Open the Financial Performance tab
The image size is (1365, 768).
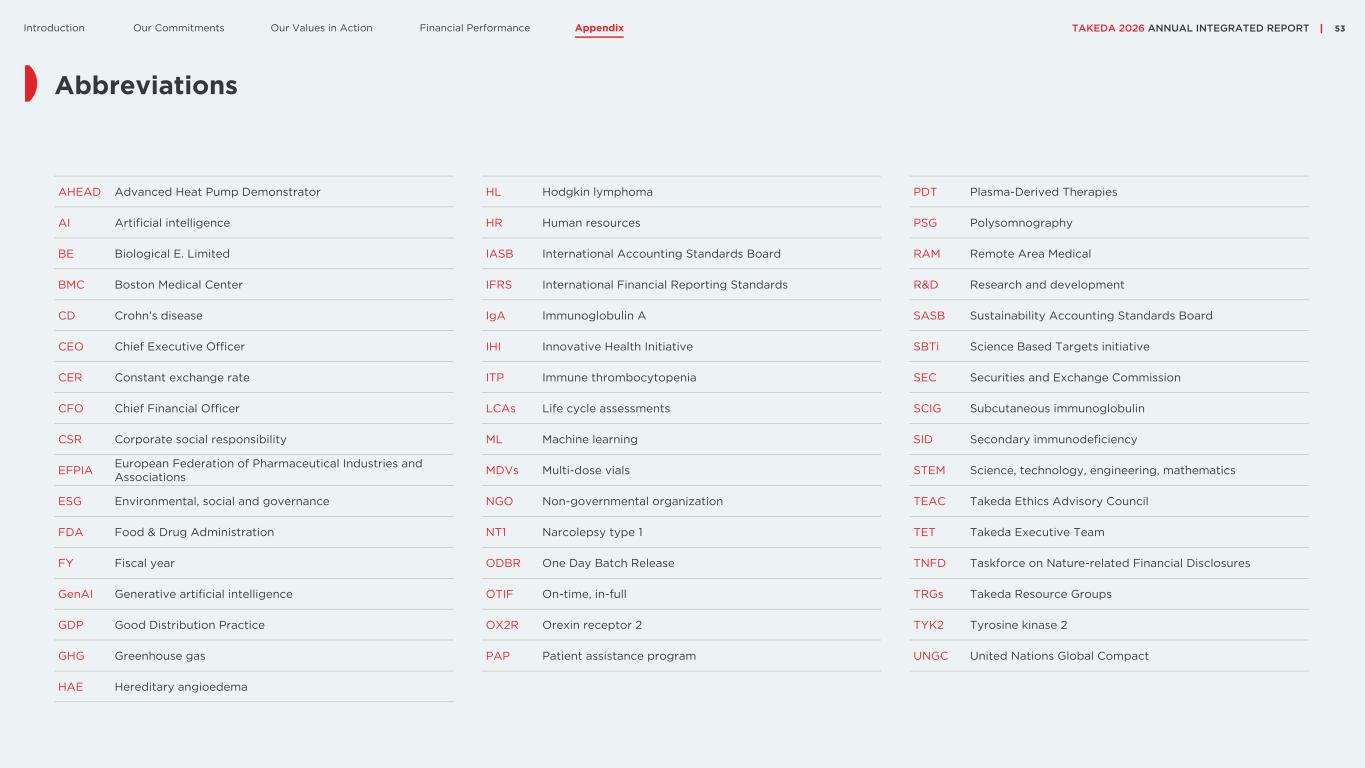tap(475, 28)
